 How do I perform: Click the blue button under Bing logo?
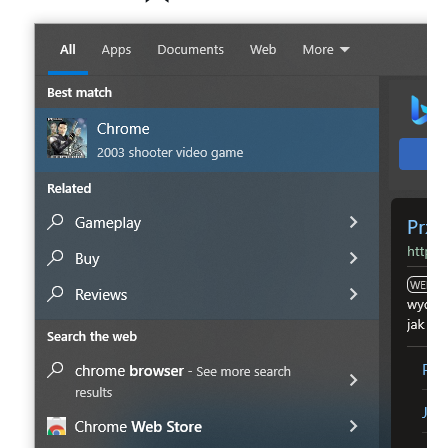(413, 154)
